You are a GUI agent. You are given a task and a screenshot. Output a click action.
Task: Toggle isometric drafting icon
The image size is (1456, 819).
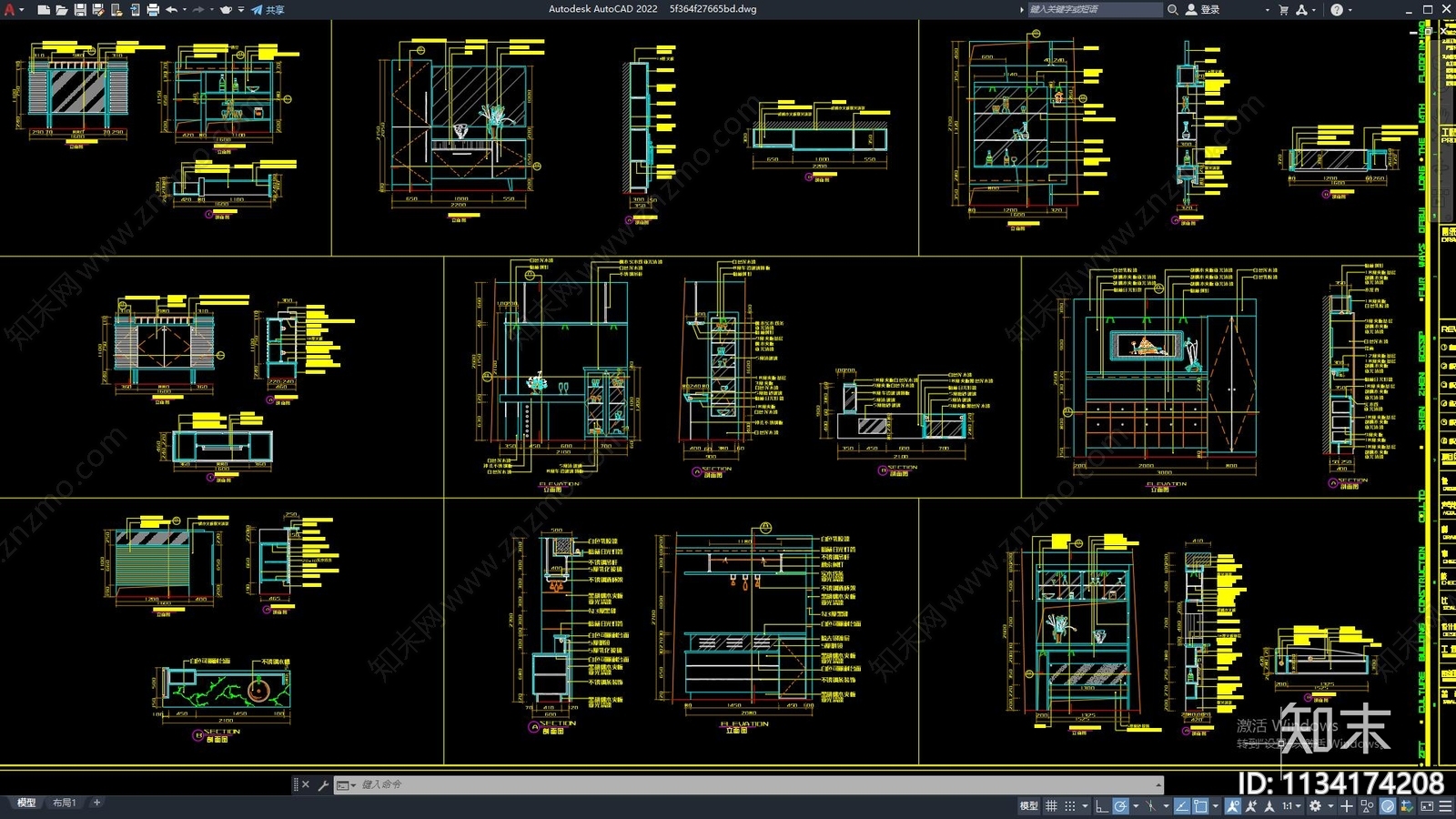(x=1151, y=806)
